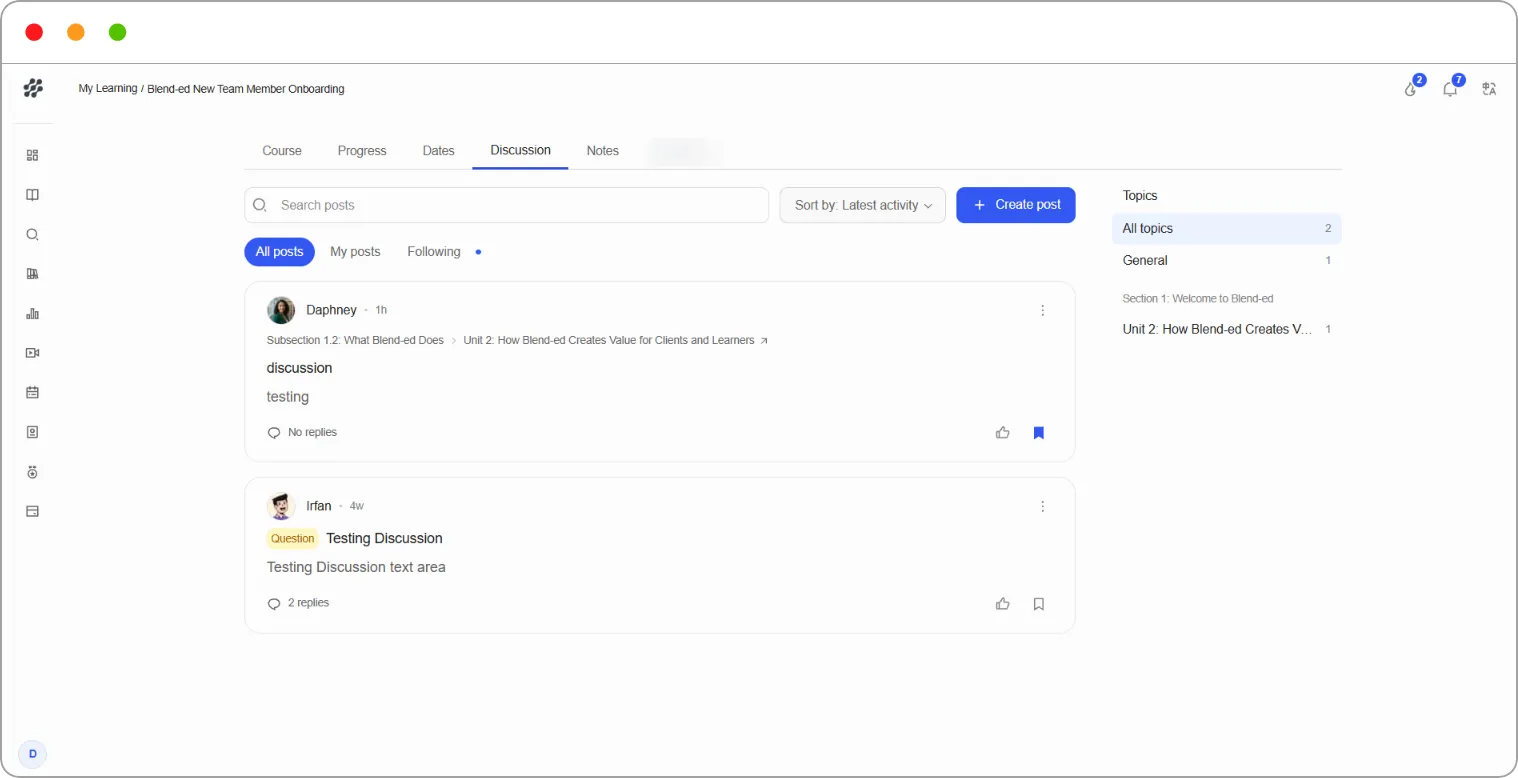Click the Blend-ed logo in the sidebar
This screenshot has height=778, width=1518.
pos(33,88)
